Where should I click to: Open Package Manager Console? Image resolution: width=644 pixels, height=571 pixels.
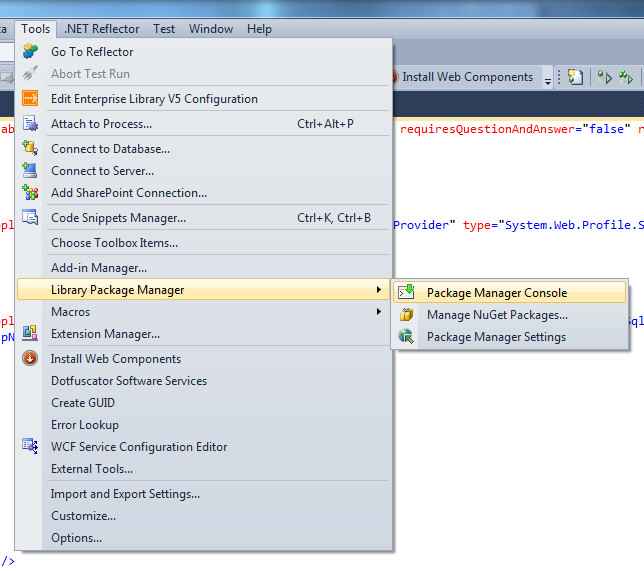coord(509,292)
